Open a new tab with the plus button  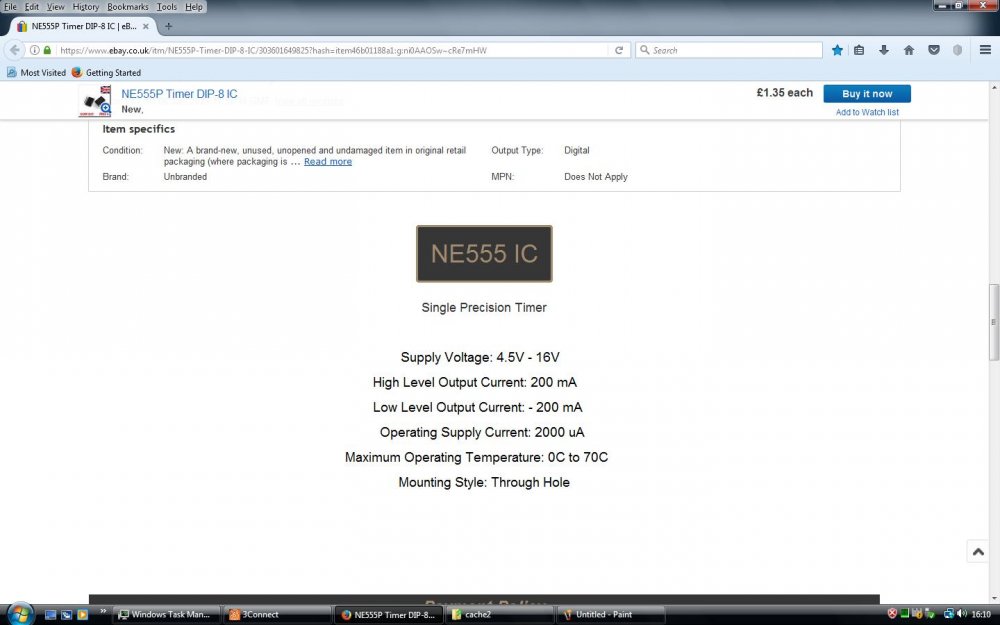168,26
